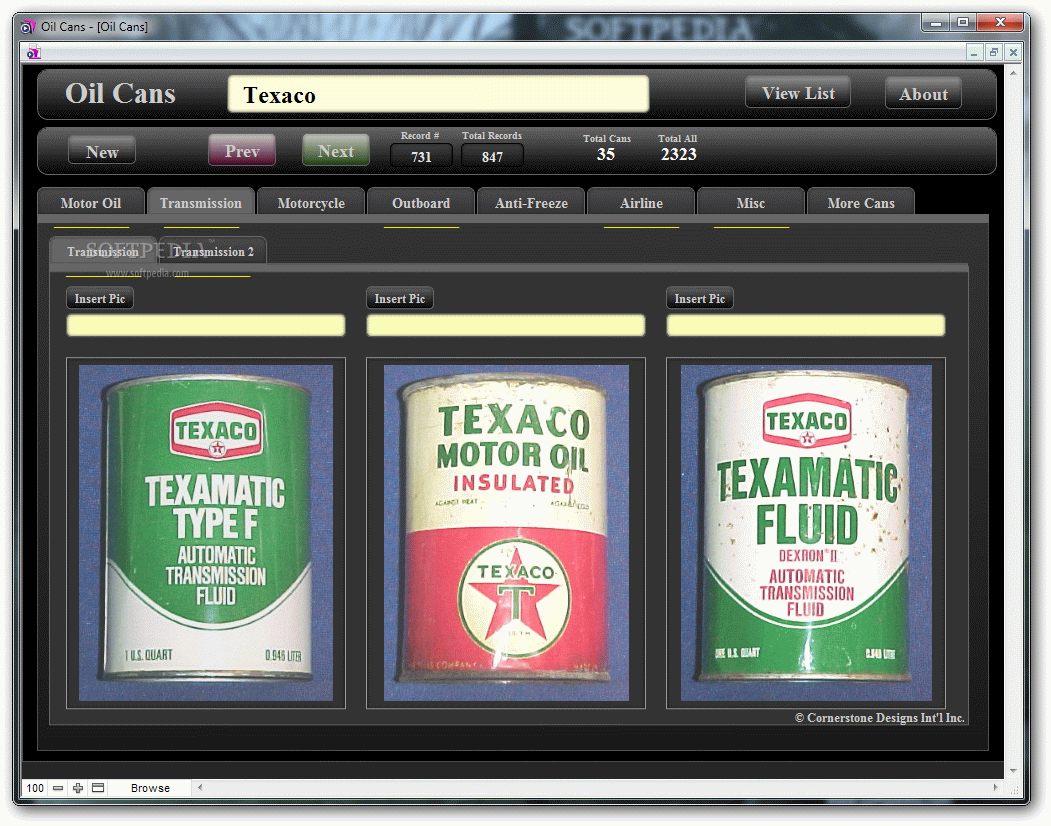Zoom in with status bar plus icon
This screenshot has width=1051, height=826.
(78, 788)
